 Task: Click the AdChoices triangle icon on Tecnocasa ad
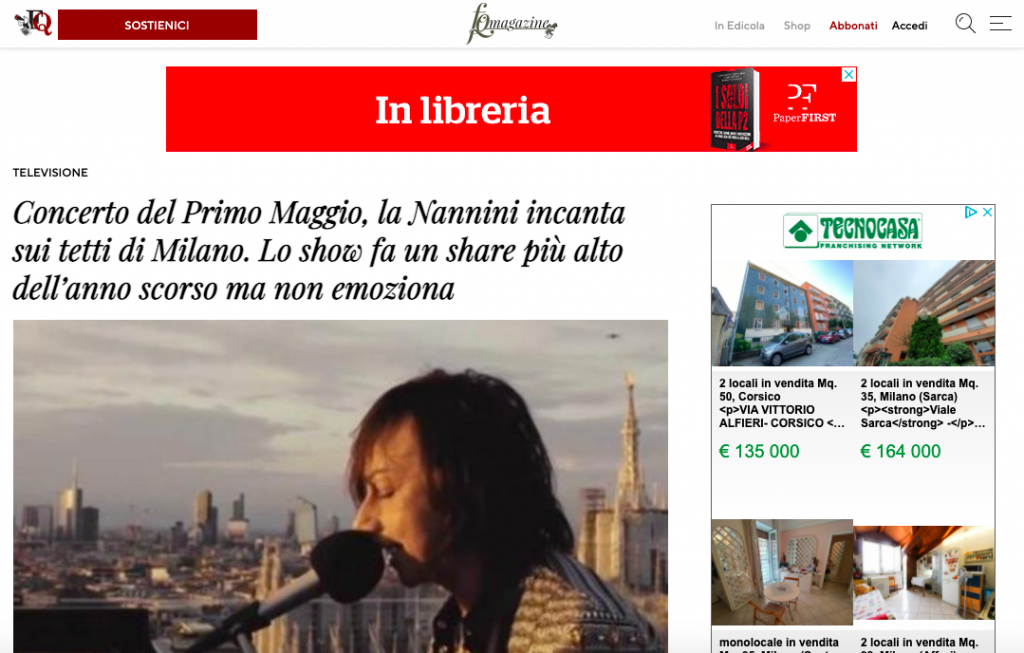click(x=970, y=212)
